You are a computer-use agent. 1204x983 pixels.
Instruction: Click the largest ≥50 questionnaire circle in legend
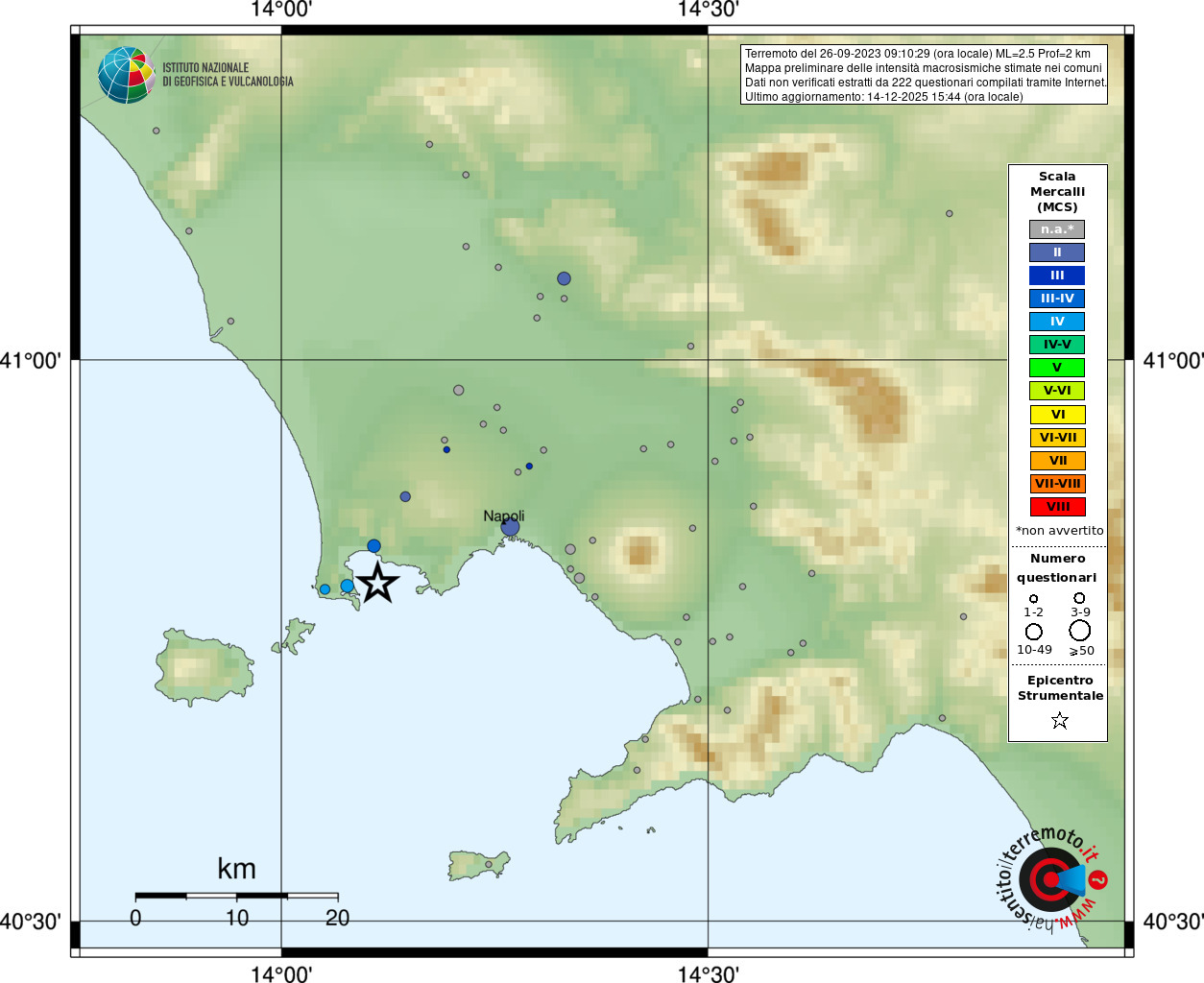click(1080, 631)
